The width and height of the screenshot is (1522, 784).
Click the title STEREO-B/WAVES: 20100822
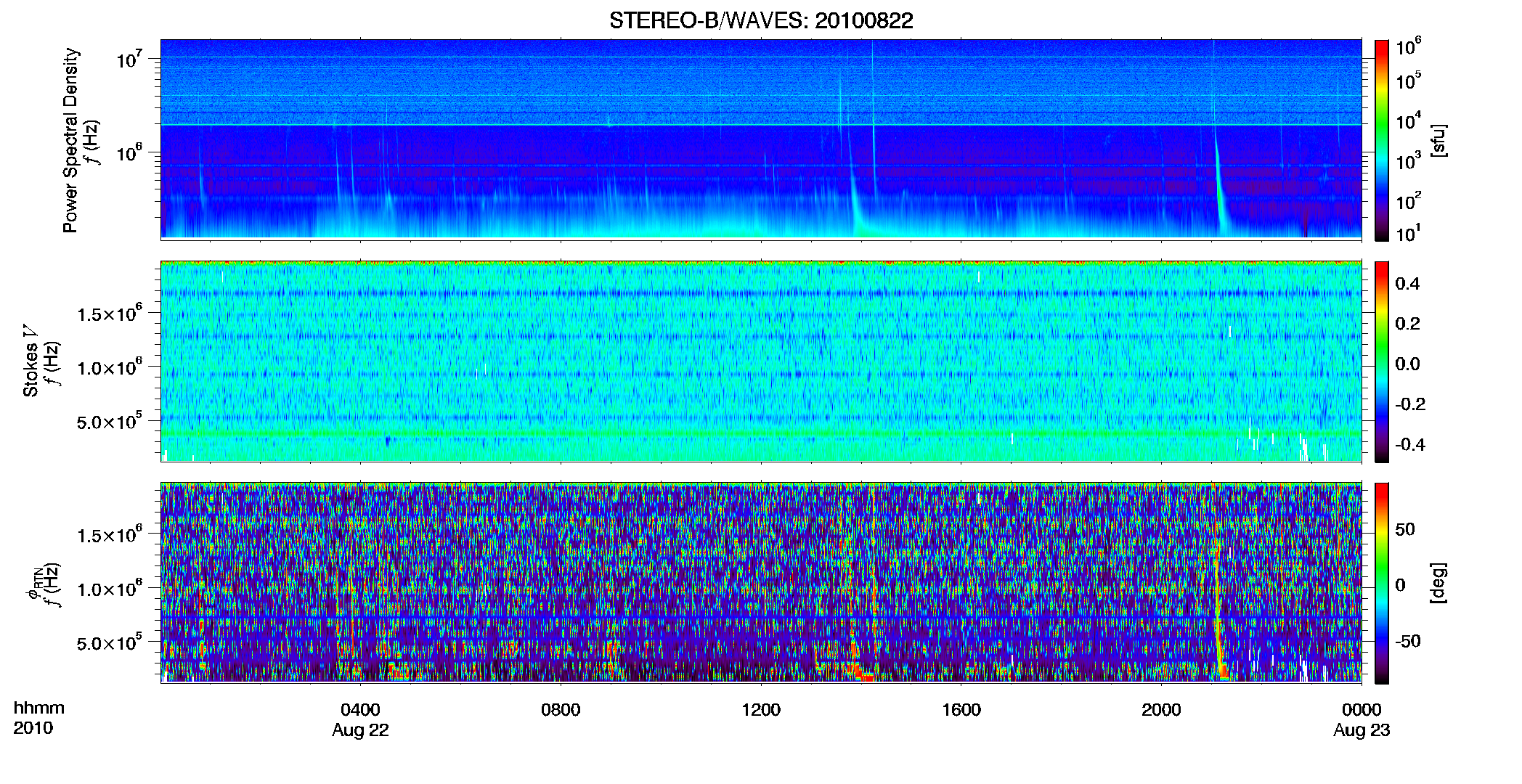761,20
